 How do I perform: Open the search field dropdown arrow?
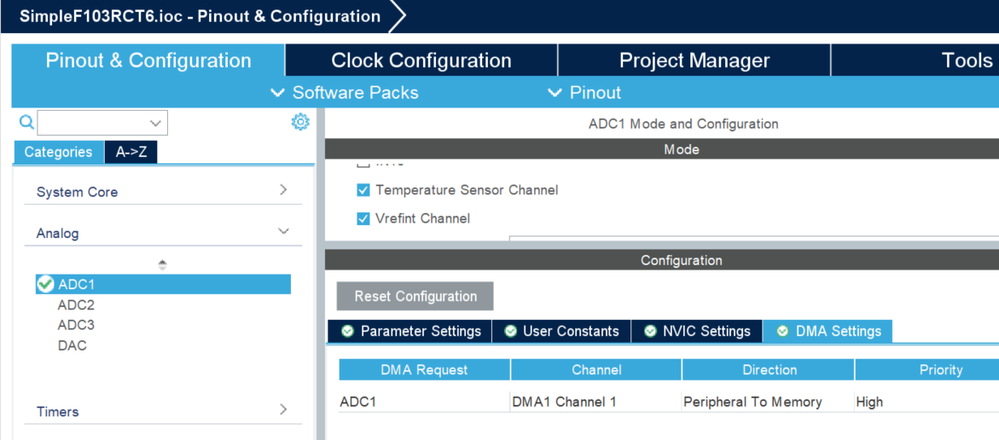tap(155, 122)
